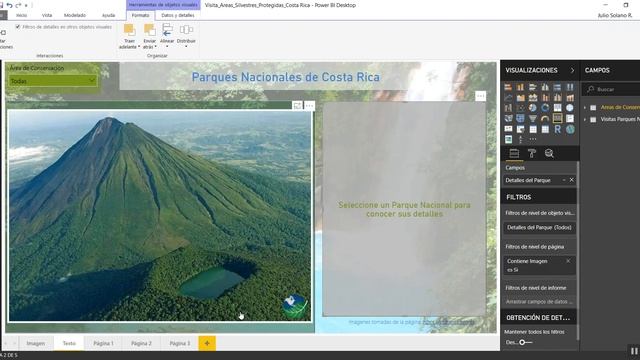Expand the Detalles del Parque (Todos) filter
Image resolution: width=640 pixels, height=360 pixels.
coord(539,227)
